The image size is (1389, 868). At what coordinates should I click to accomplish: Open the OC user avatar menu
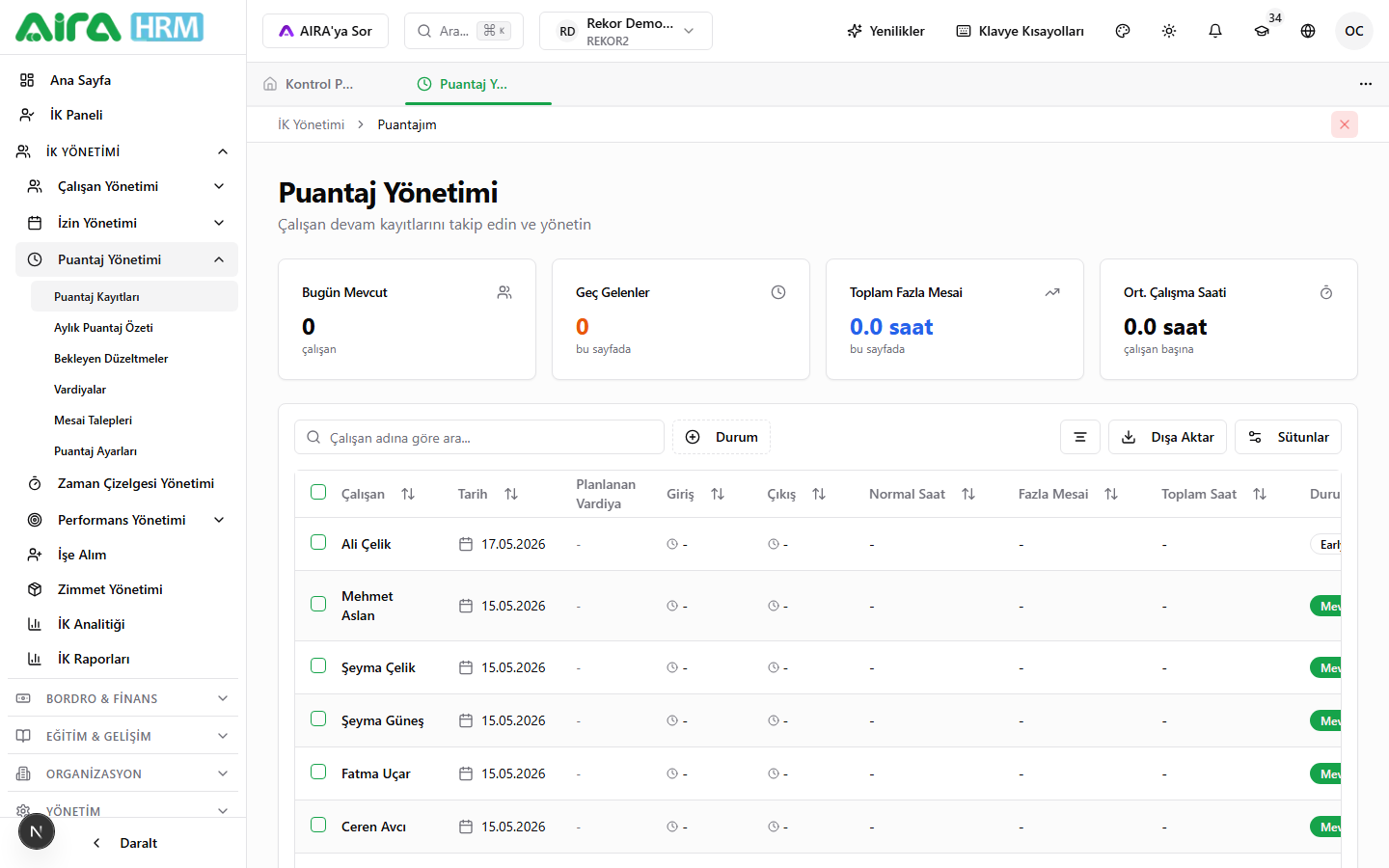point(1354,31)
